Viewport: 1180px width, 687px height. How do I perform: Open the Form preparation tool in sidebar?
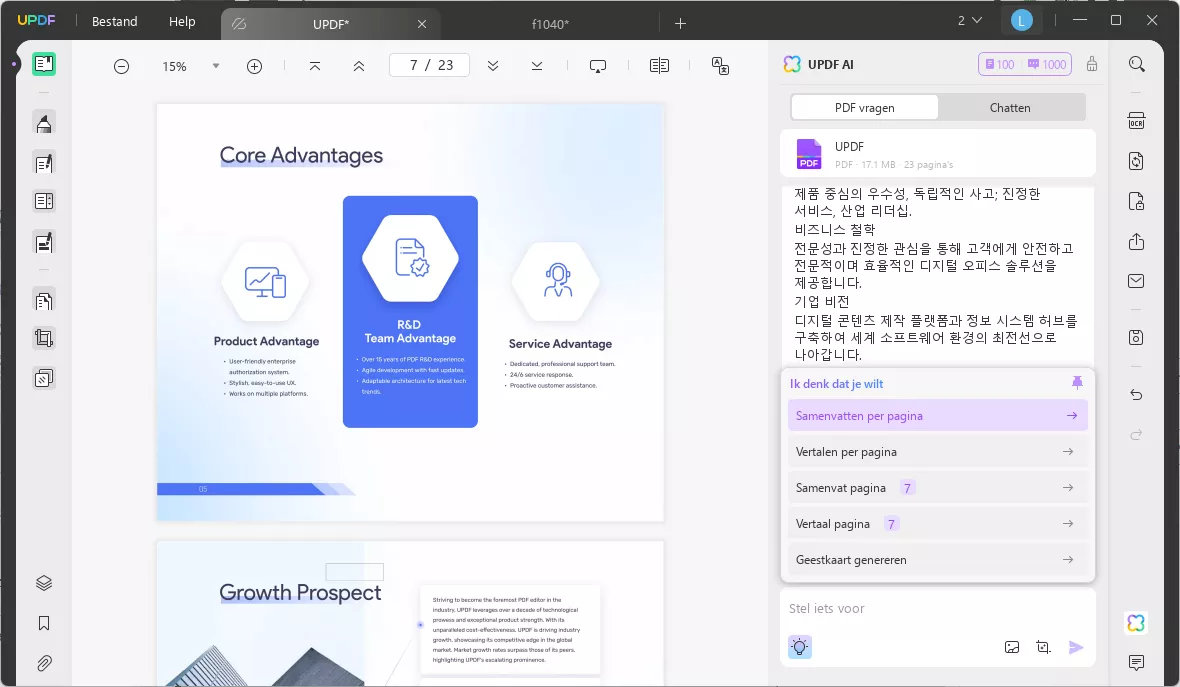[44, 202]
